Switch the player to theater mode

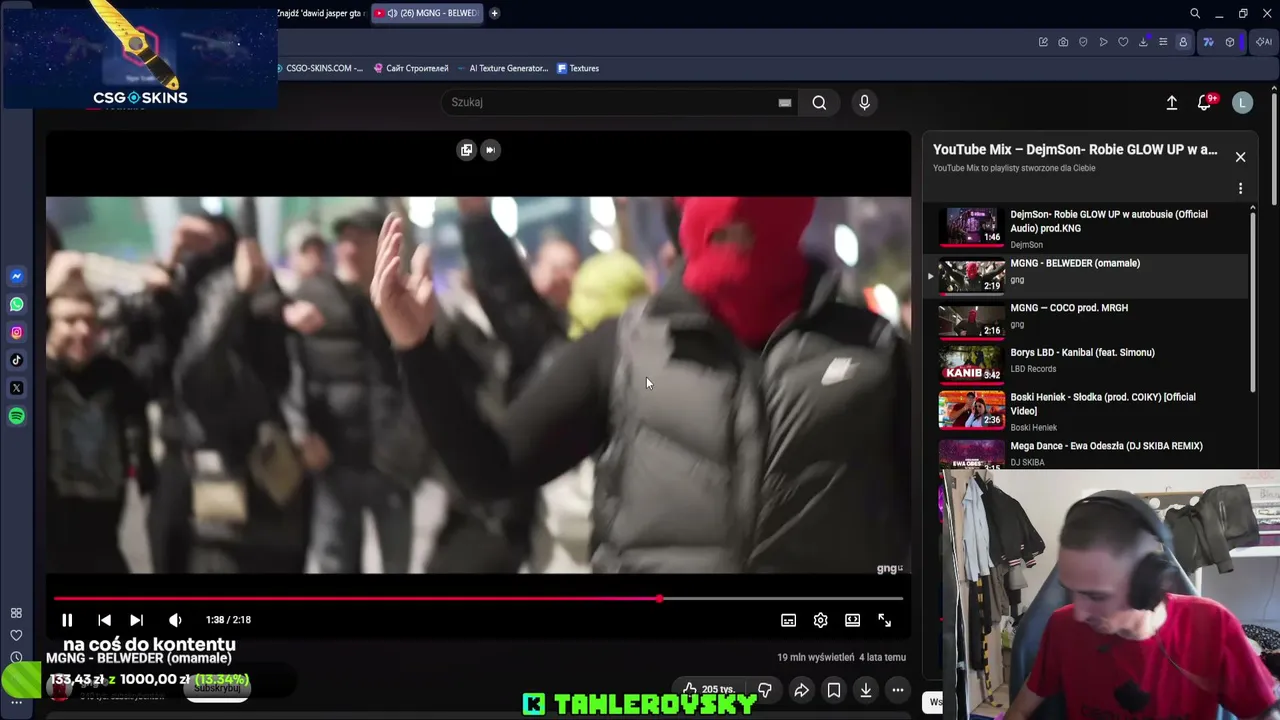coord(853,620)
